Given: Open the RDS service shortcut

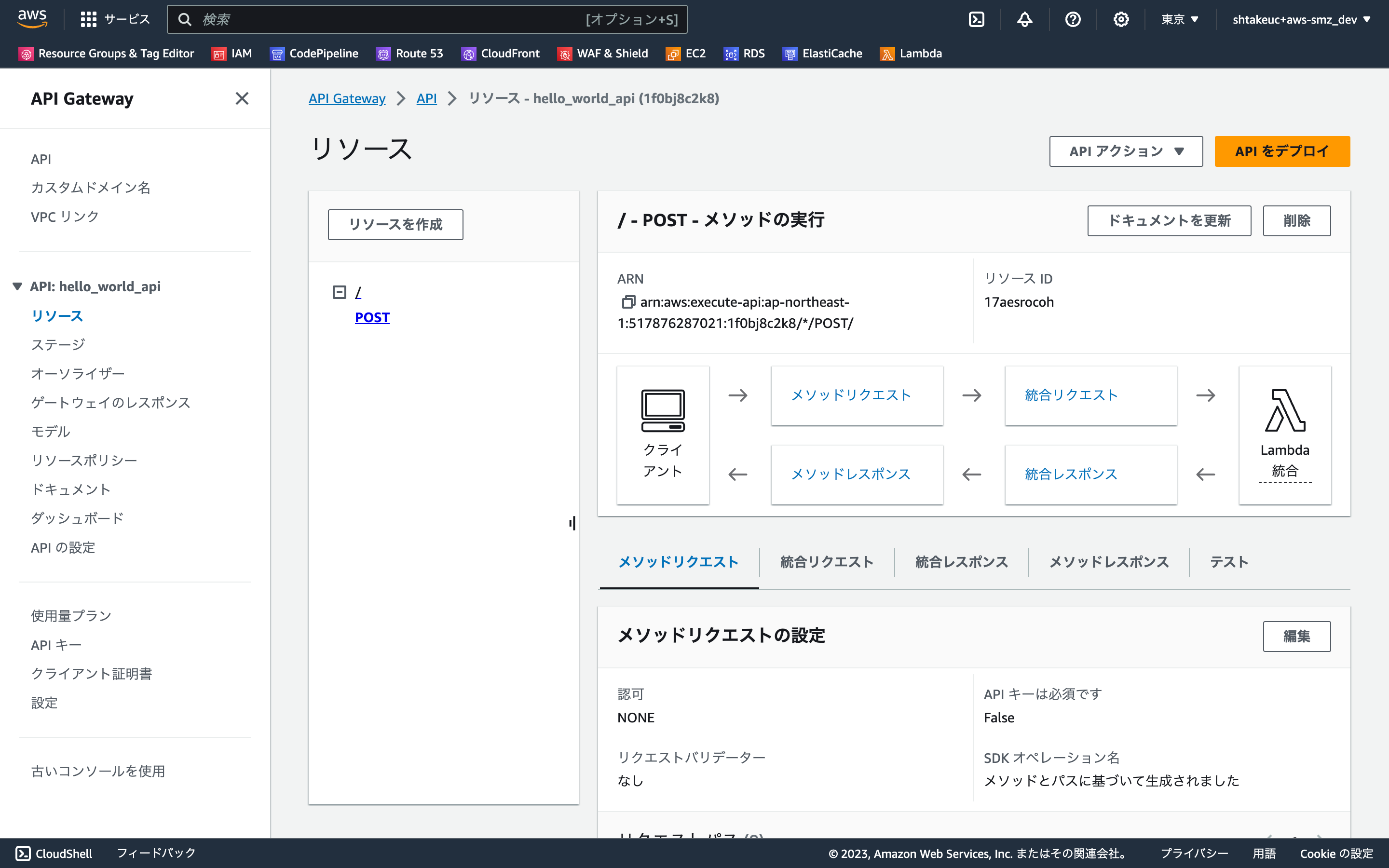Looking at the screenshot, I should point(744,54).
